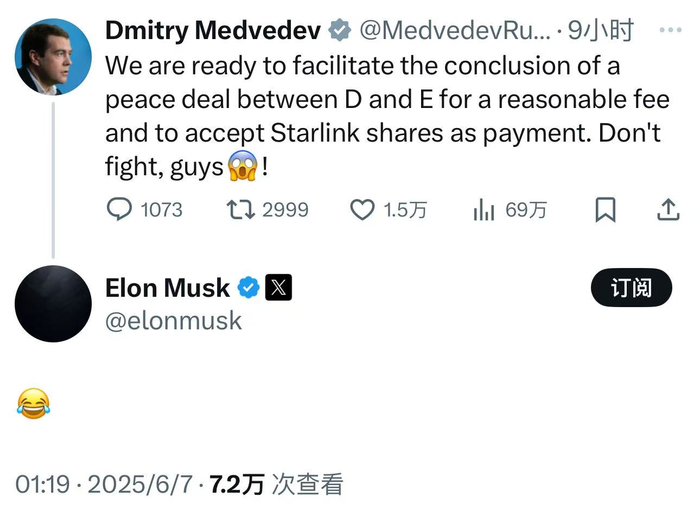Bookmark Dmitry Medvedev's tweet
Image resolution: width=700 pixels, height=516 pixels.
[x=605, y=210]
